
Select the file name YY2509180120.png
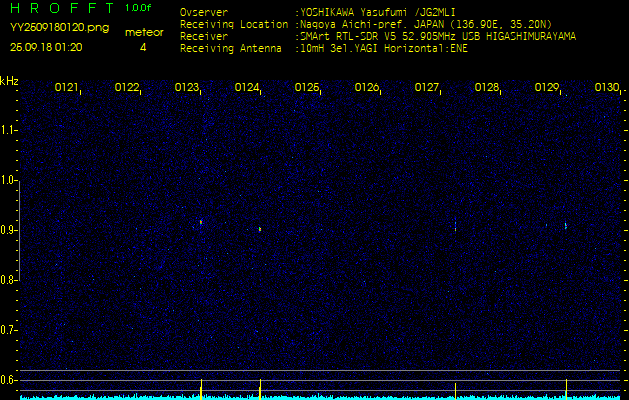pyautogui.click(x=59, y=28)
